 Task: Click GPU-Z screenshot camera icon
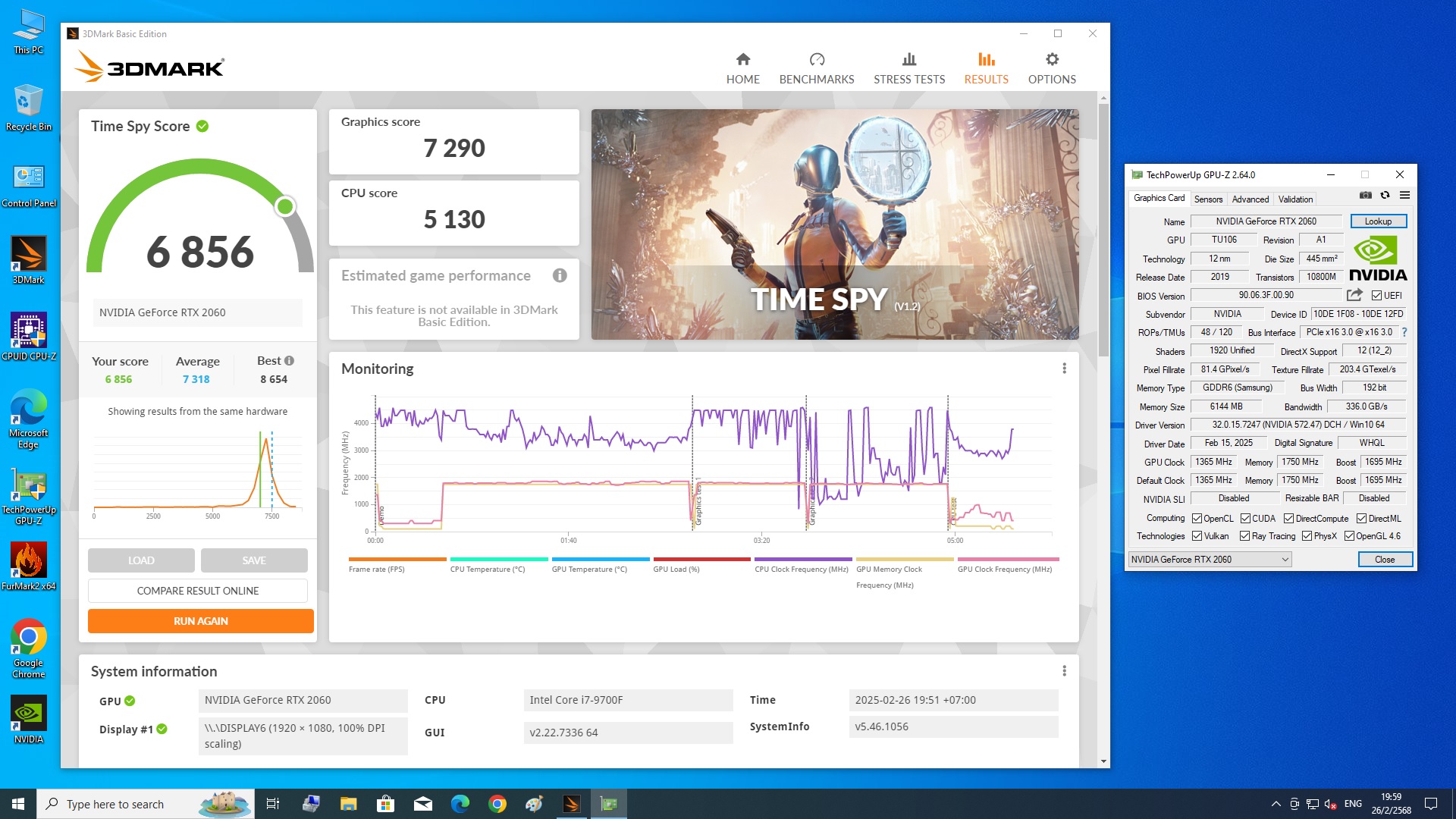point(1365,196)
